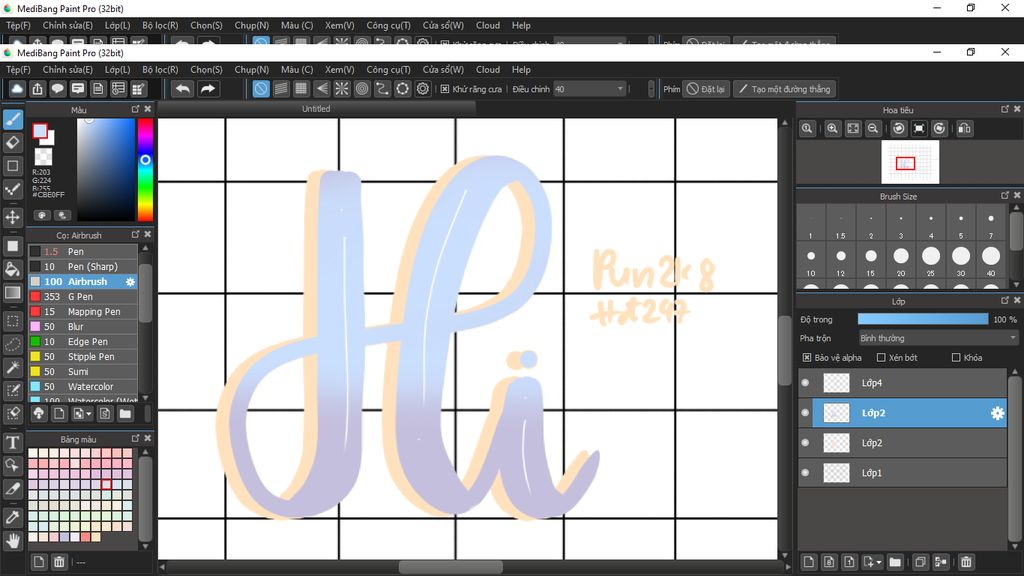Open Lớp(L) menu

[118, 69]
